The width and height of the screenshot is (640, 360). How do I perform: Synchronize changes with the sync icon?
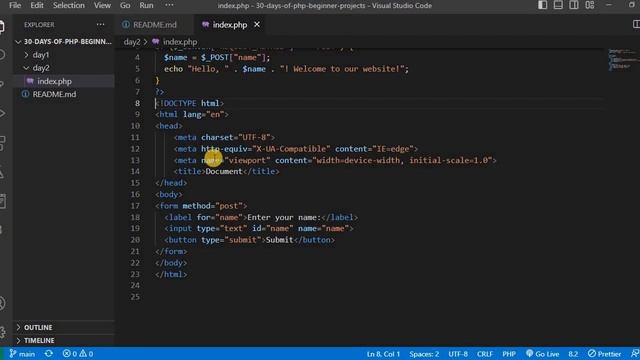point(49,354)
